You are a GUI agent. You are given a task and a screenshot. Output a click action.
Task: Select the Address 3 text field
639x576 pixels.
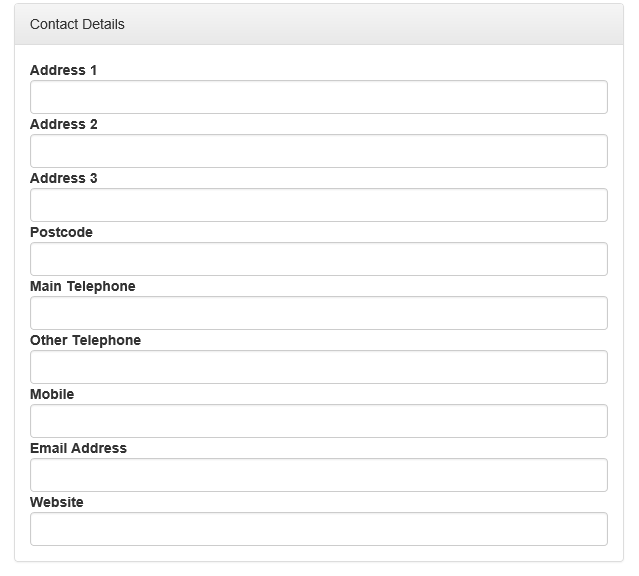click(x=318, y=205)
